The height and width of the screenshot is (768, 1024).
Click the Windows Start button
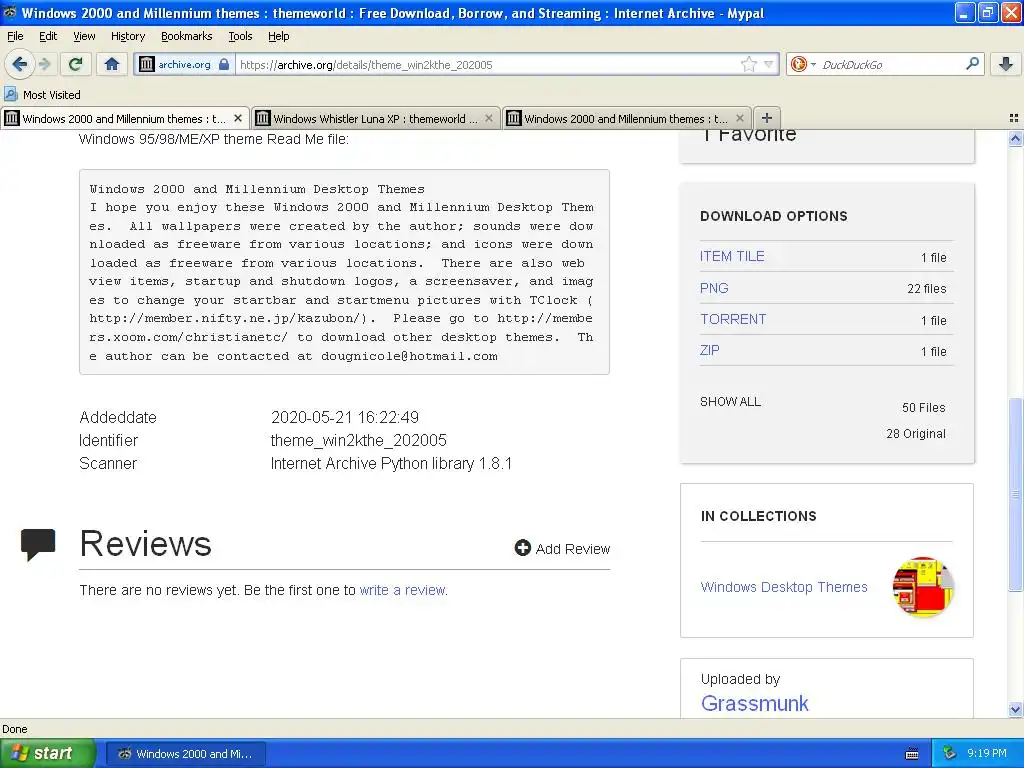[48, 753]
